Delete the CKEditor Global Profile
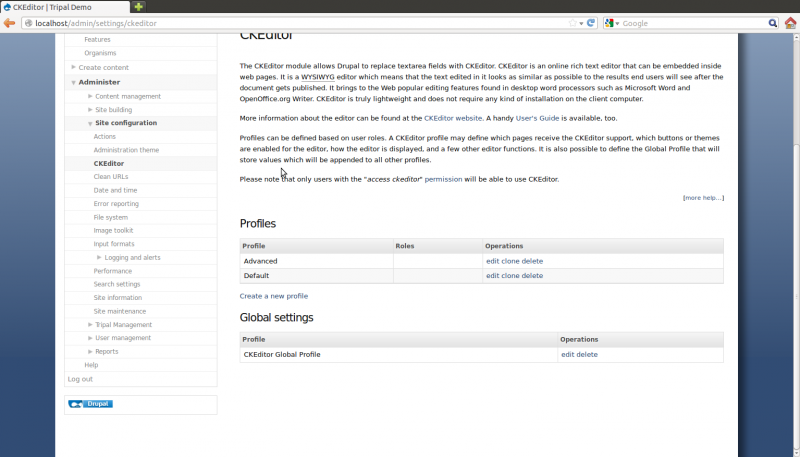Viewport: 800px width, 457px height. 587,354
